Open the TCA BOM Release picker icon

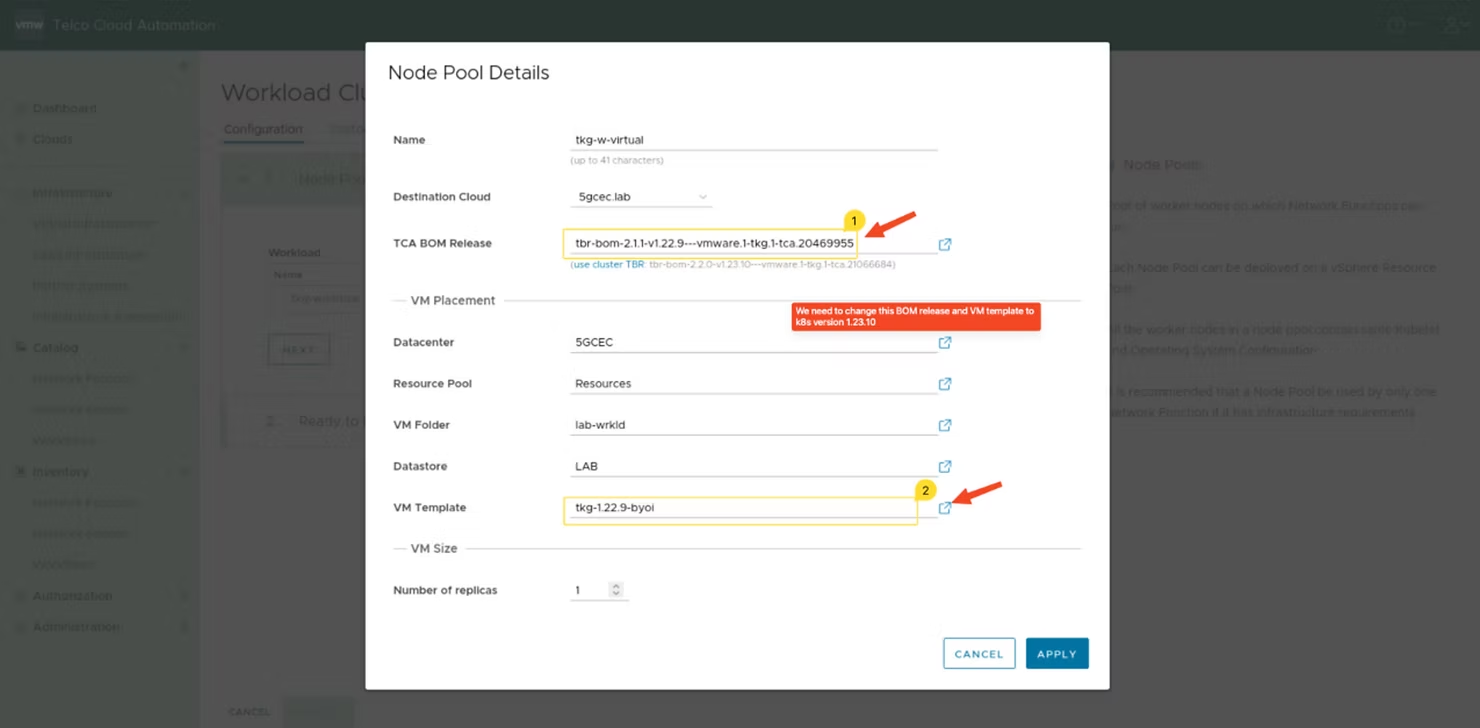coord(944,243)
